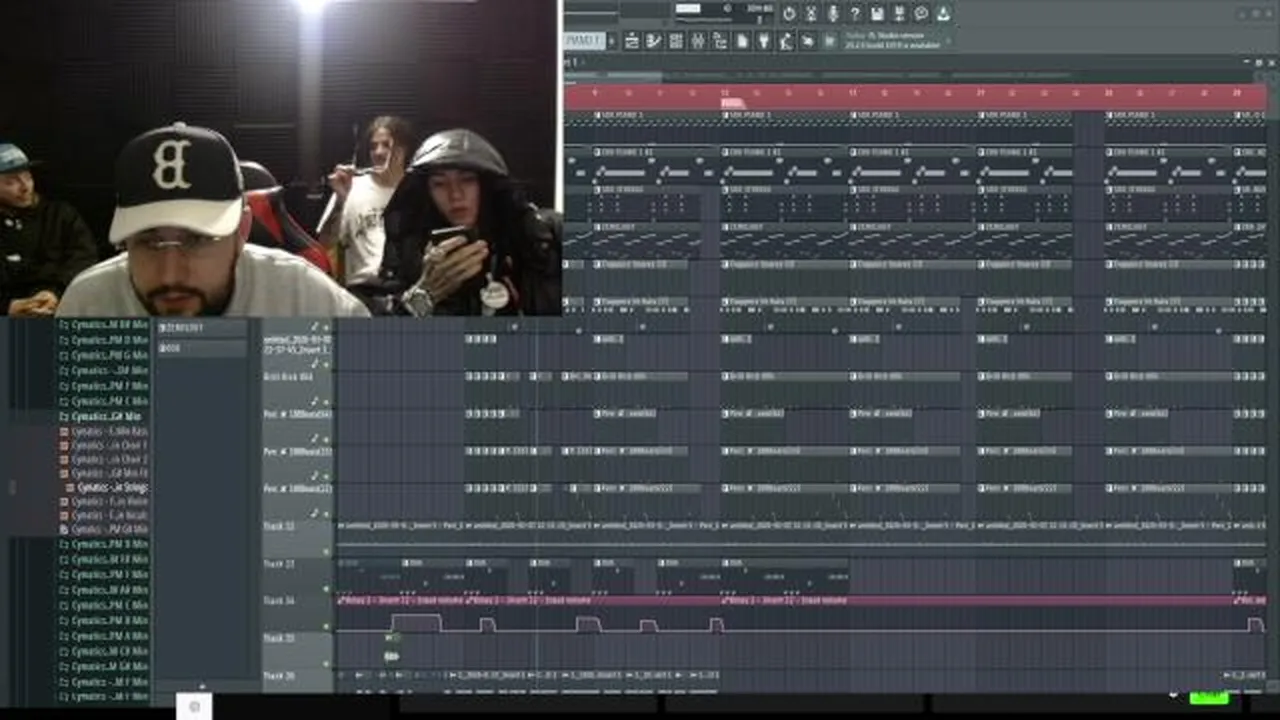Open the audio editor scissors icon
The width and height of the screenshot is (1280, 720).
[811, 14]
